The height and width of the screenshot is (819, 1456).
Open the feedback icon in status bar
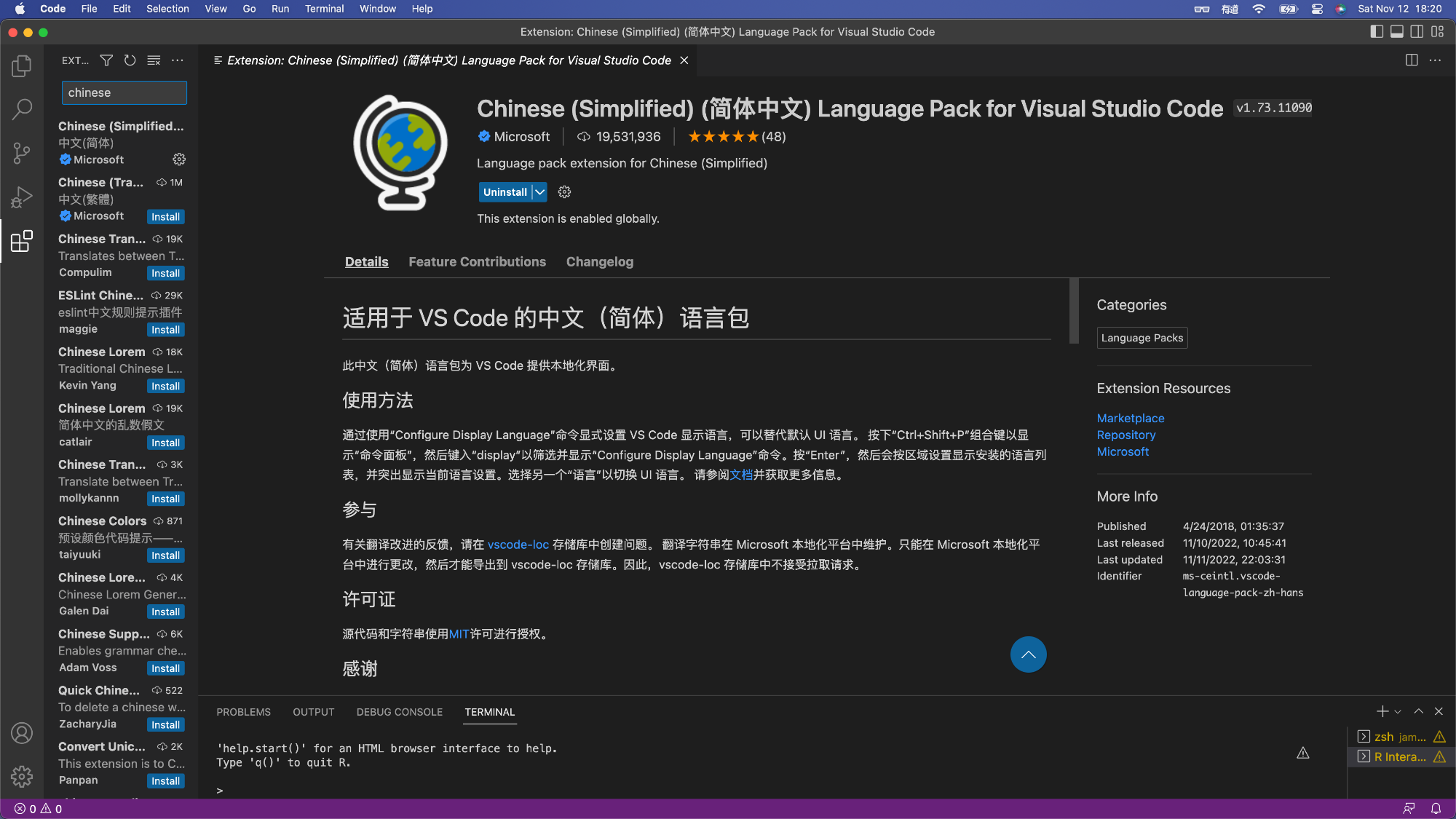click(1409, 809)
